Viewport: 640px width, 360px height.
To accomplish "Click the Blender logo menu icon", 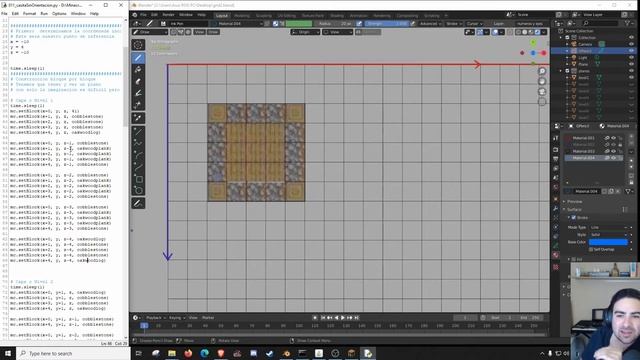I will (x=135, y=15).
